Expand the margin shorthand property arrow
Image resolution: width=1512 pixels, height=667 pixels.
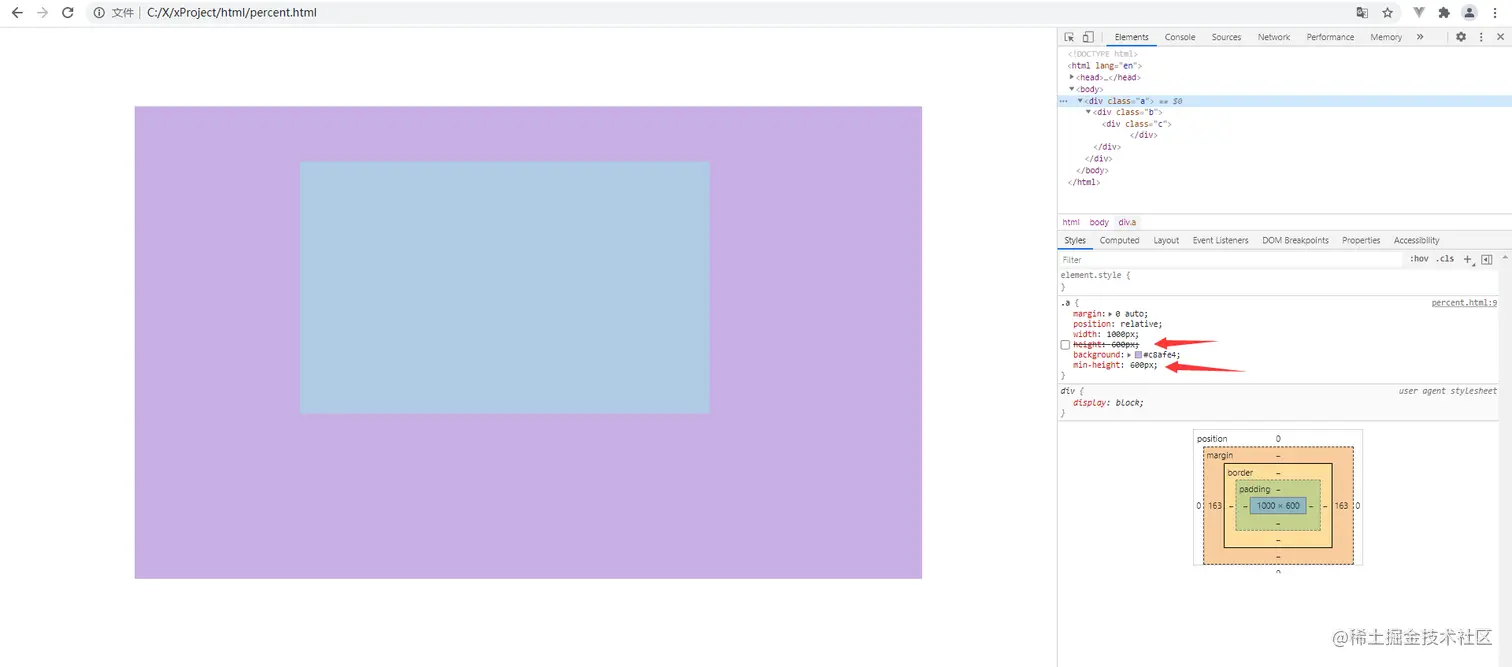click(x=1108, y=313)
